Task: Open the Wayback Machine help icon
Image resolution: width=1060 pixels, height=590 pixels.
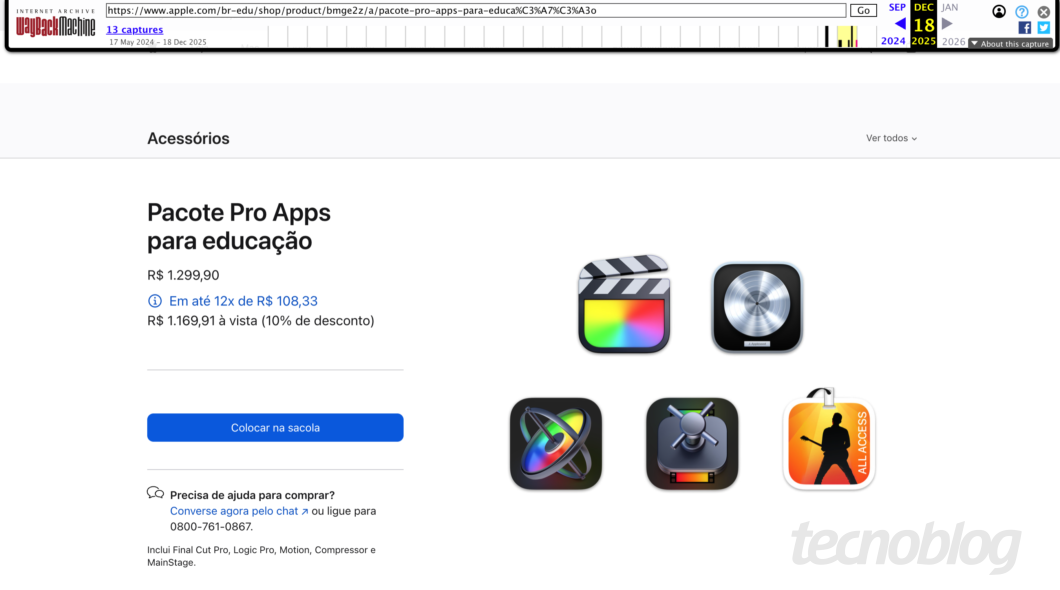Action: [x=1021, y=12]
